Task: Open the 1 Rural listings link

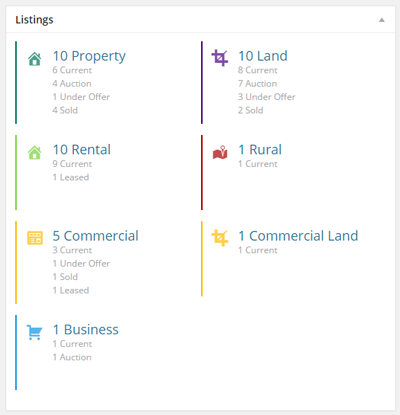Action: click(260, 150)
